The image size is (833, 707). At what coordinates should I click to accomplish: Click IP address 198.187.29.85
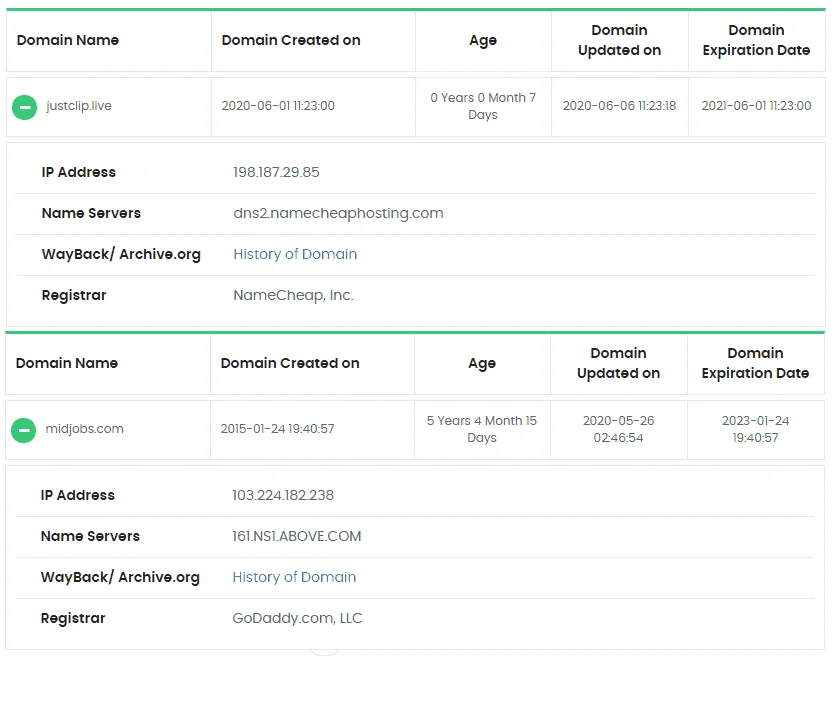276,172
